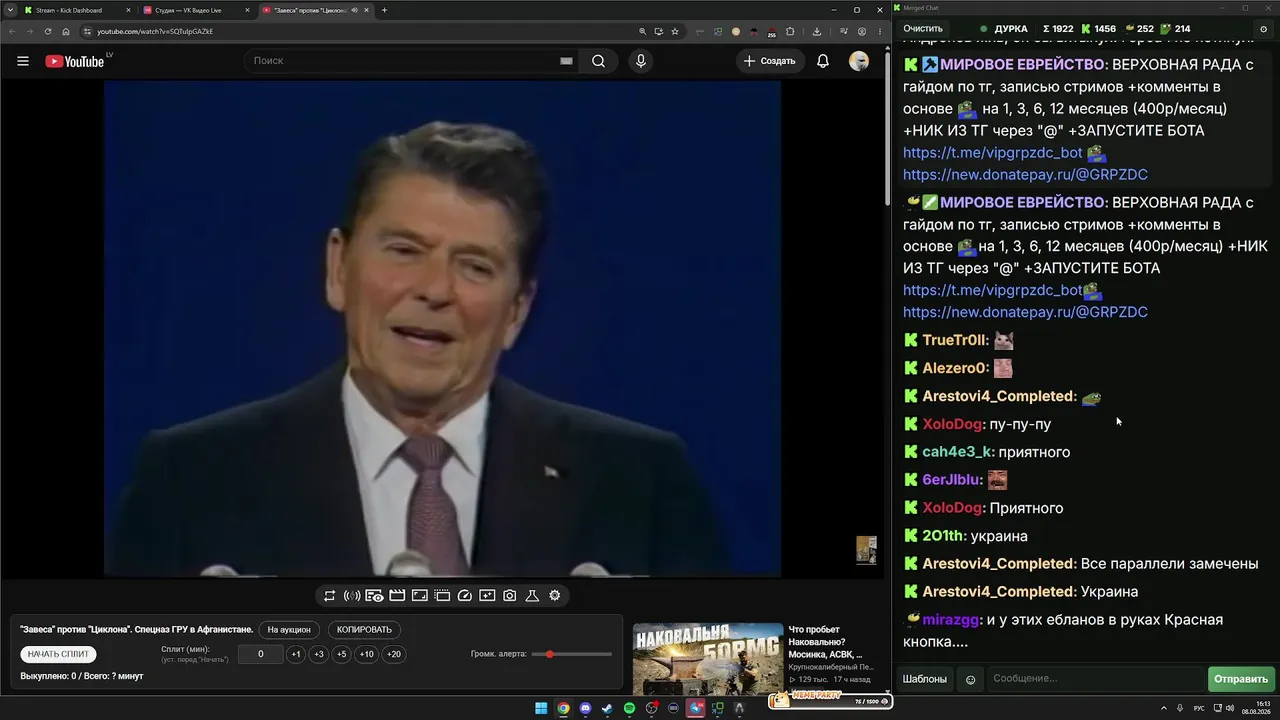This screenshot has width=1280, height=720.
Task: Close the Stream - Kick Dashboard tab
Action: [x=128, y=10]
